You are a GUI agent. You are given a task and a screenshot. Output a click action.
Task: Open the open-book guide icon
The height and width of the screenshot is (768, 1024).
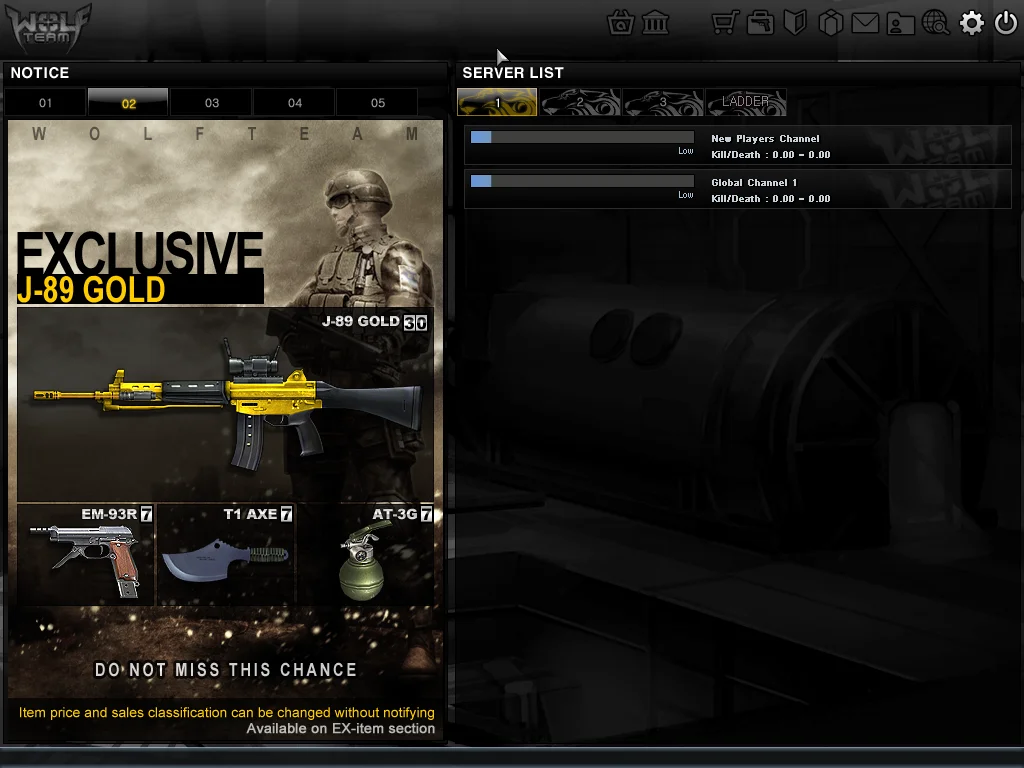pos(795,24)
